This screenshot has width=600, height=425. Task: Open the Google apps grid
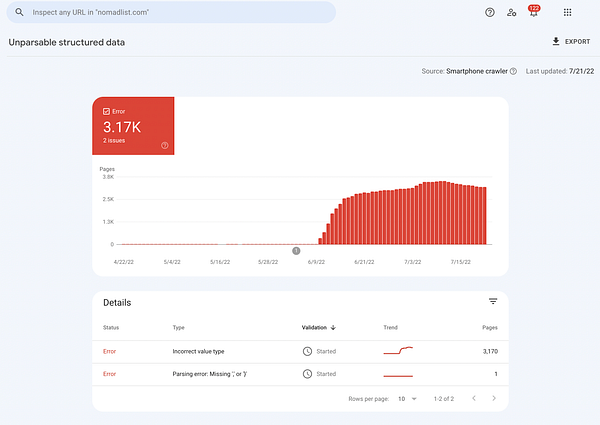click(567, 13)
